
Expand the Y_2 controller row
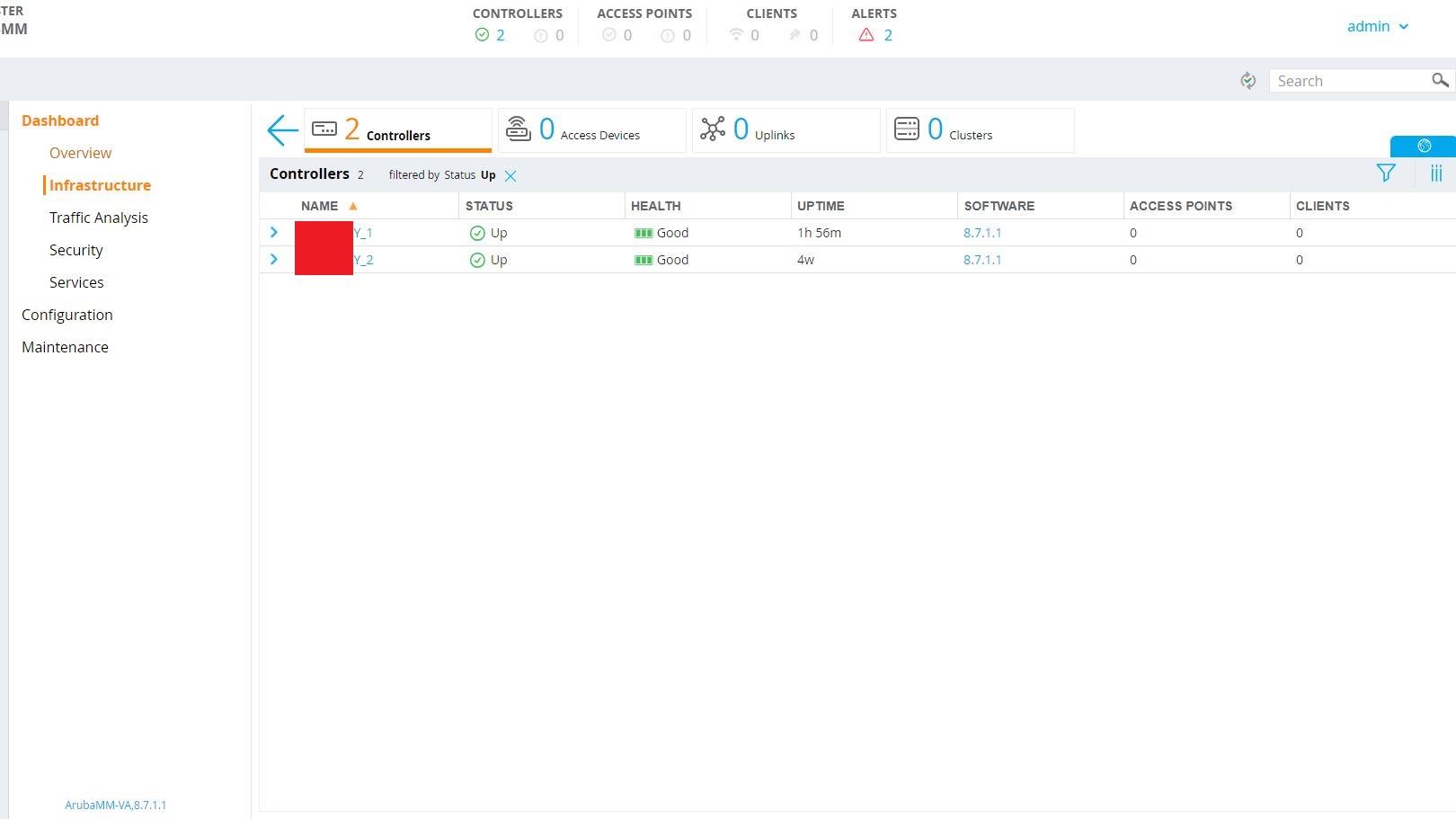[x=274, y=259]
